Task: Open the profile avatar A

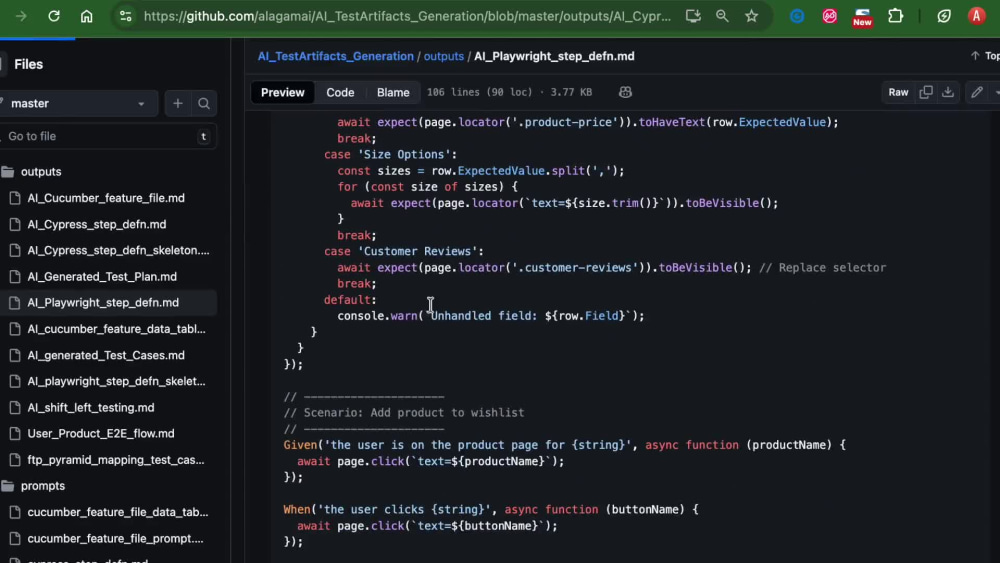Action: pyautogui.click(x=976, y=16)
